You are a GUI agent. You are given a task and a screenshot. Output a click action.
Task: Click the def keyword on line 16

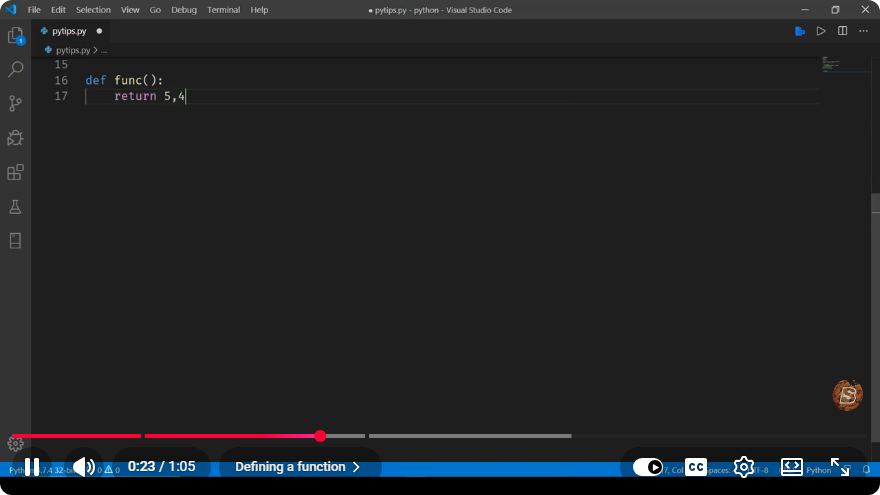[x=96, y=80]
